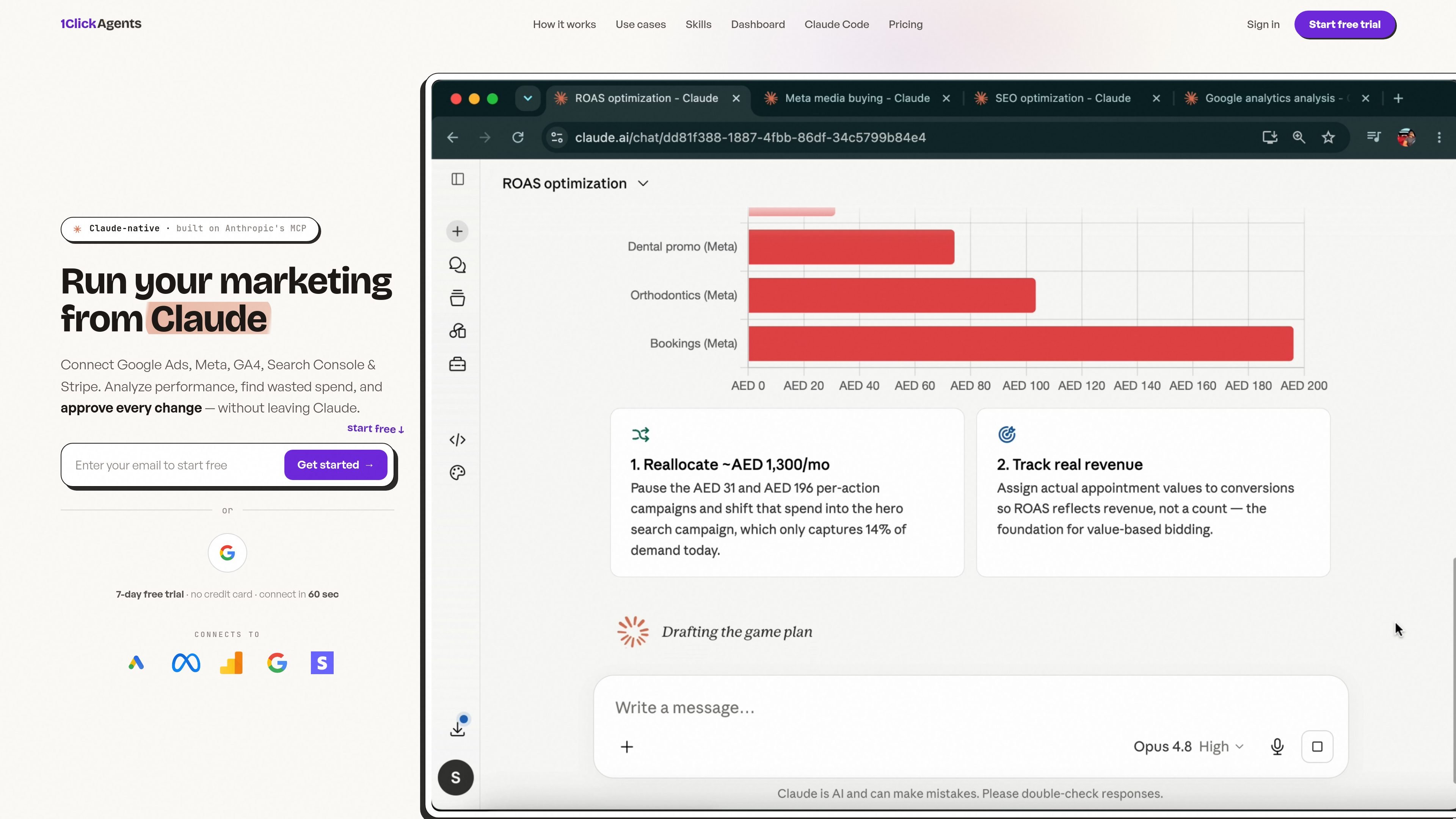Start a new chat with plus icon in sidebar

click(x=457, y=231)
